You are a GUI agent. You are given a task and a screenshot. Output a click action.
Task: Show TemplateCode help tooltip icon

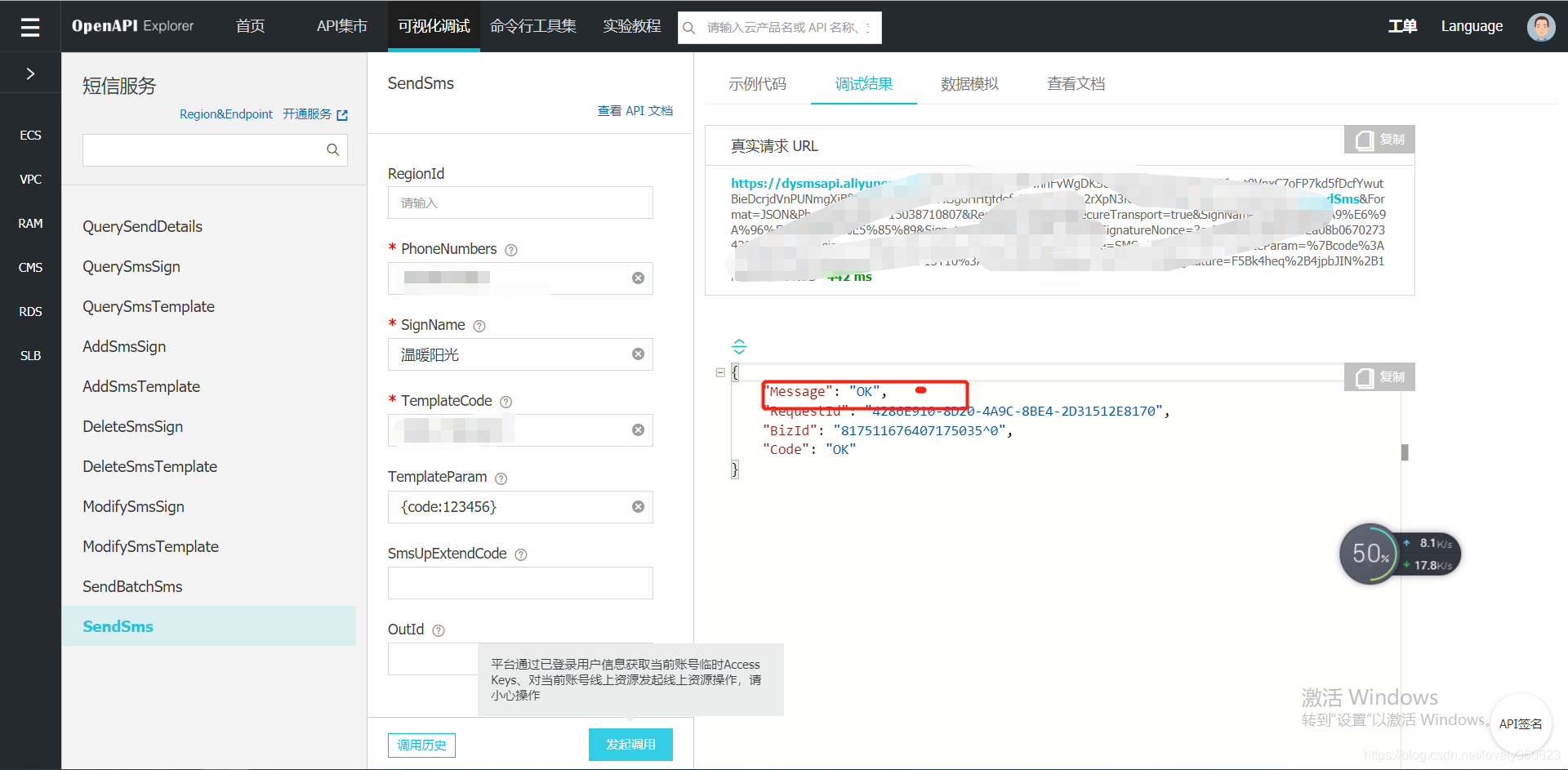tap(506, 402)
